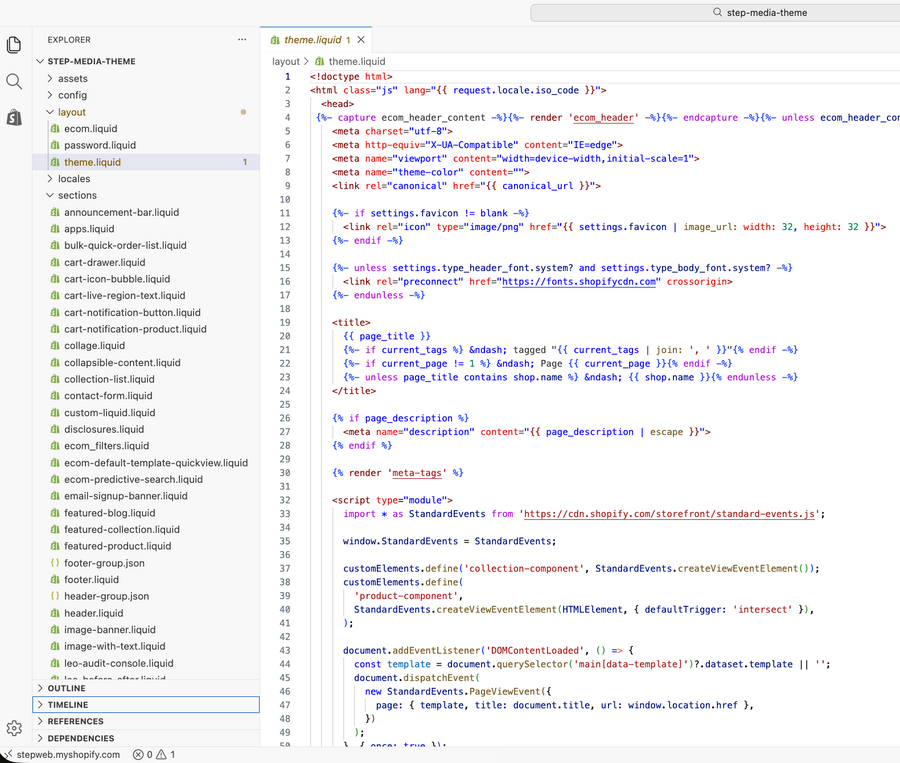
Task: Click line number 32 in the gutter
Action: coord(285,500)
